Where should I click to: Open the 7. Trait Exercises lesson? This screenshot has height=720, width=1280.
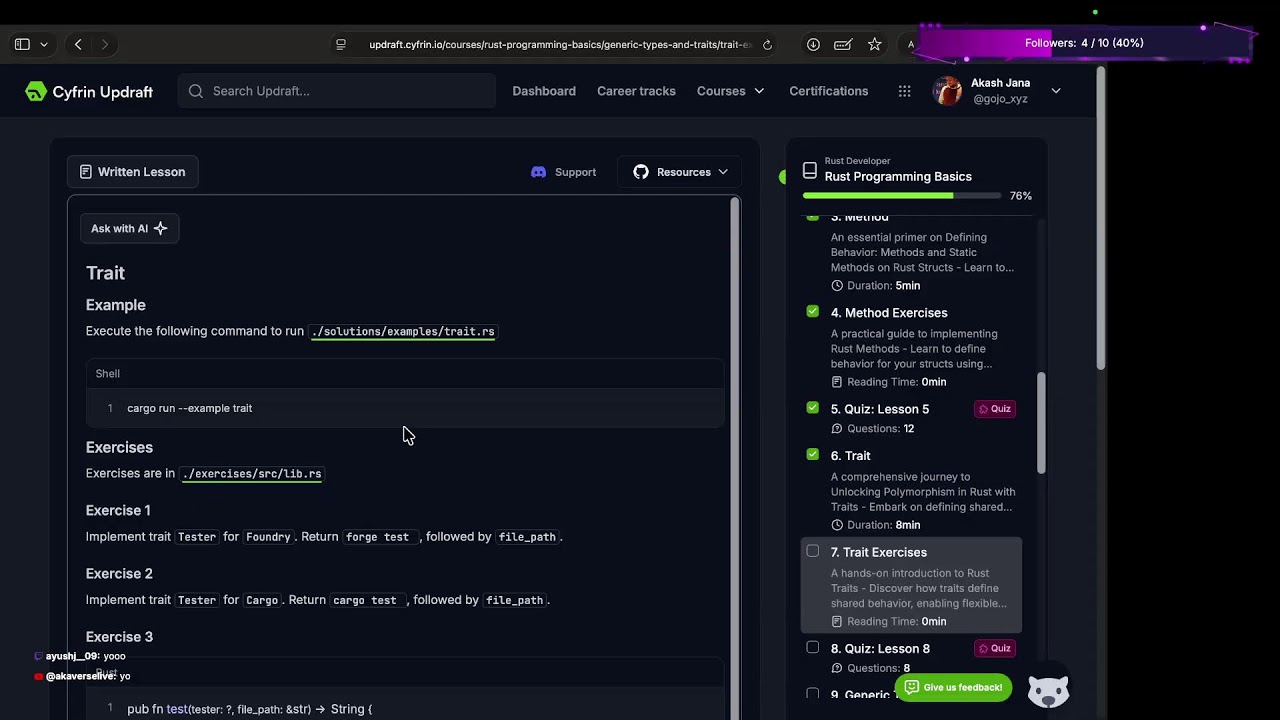(912, 586)
